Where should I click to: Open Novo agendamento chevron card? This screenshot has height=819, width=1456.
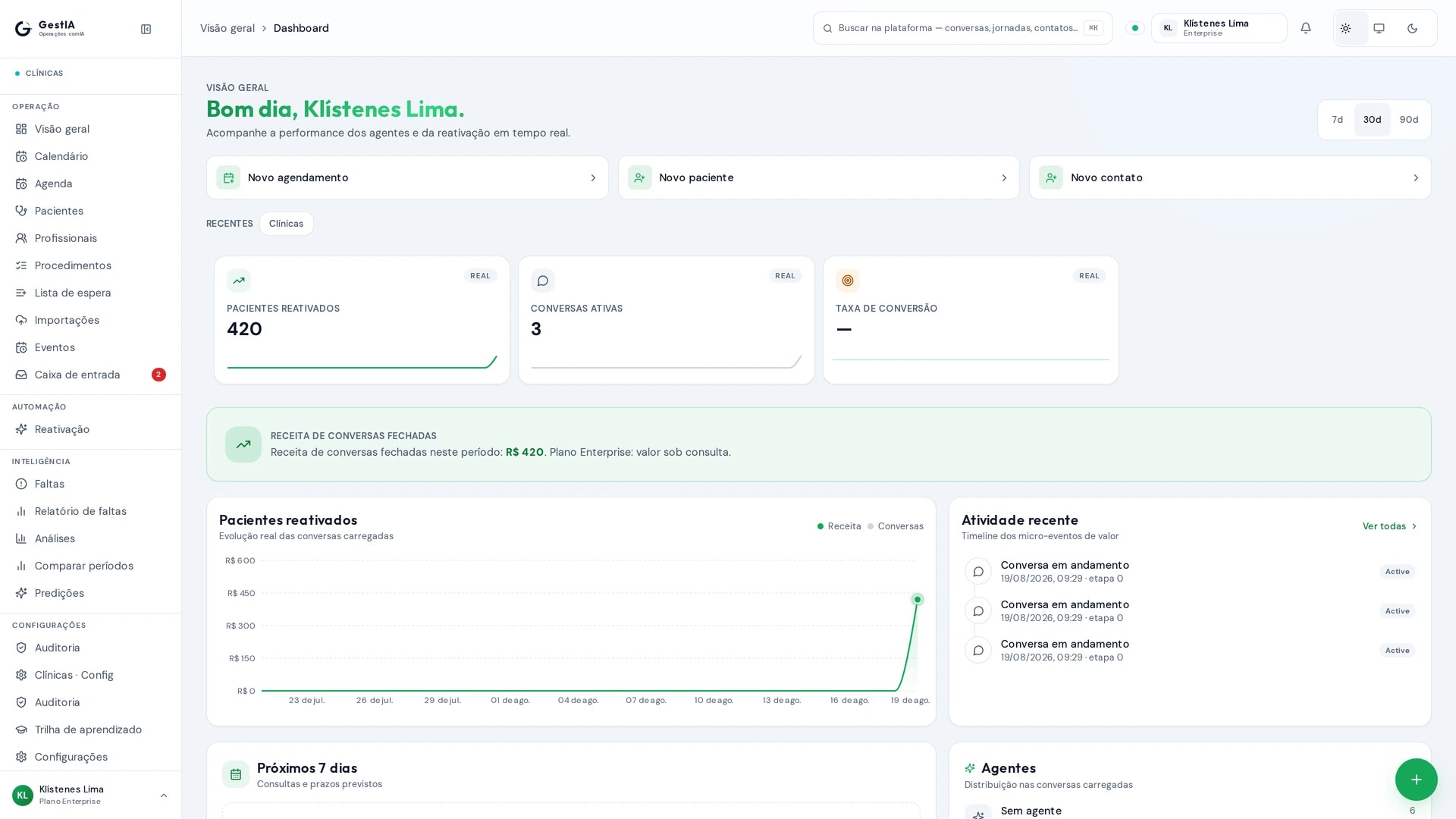(x=407, y=177)
